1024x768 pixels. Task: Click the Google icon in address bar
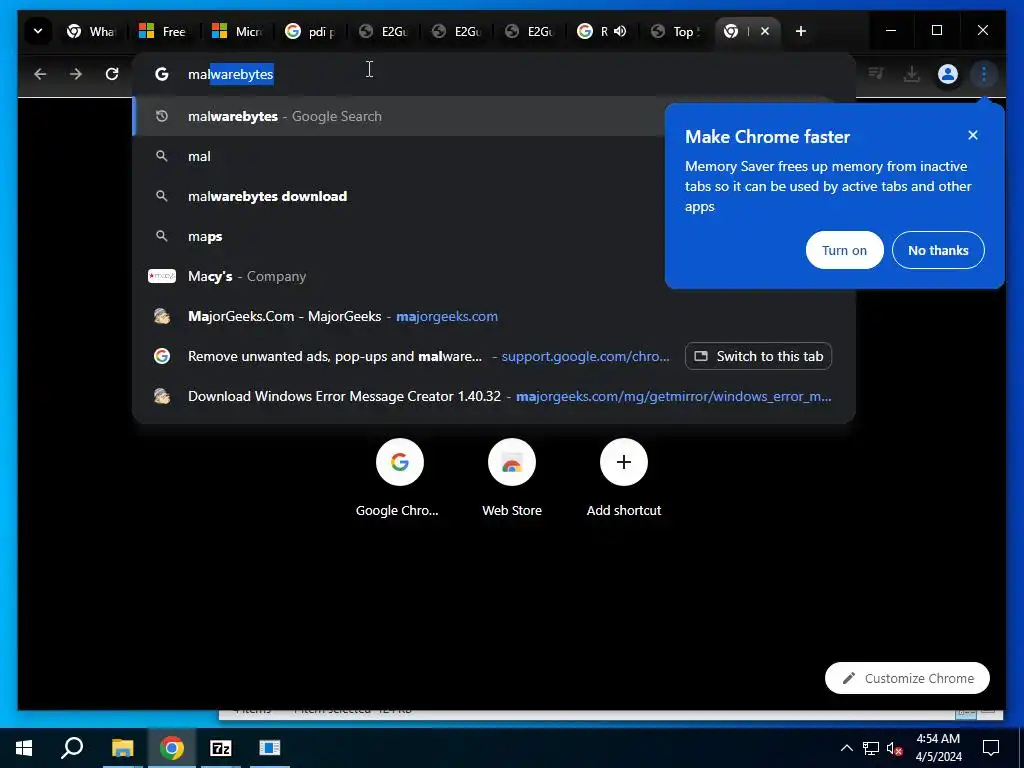[x=161, y=74]
